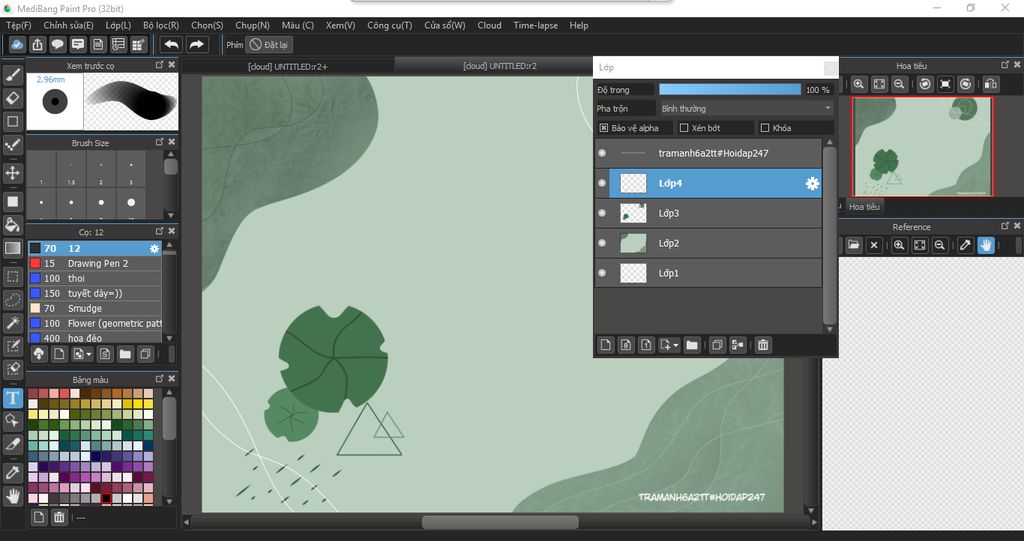The image size is (1024, 541).
Task: Select the Drawing Pen 2 brush
Action: (x=95, y=263)
